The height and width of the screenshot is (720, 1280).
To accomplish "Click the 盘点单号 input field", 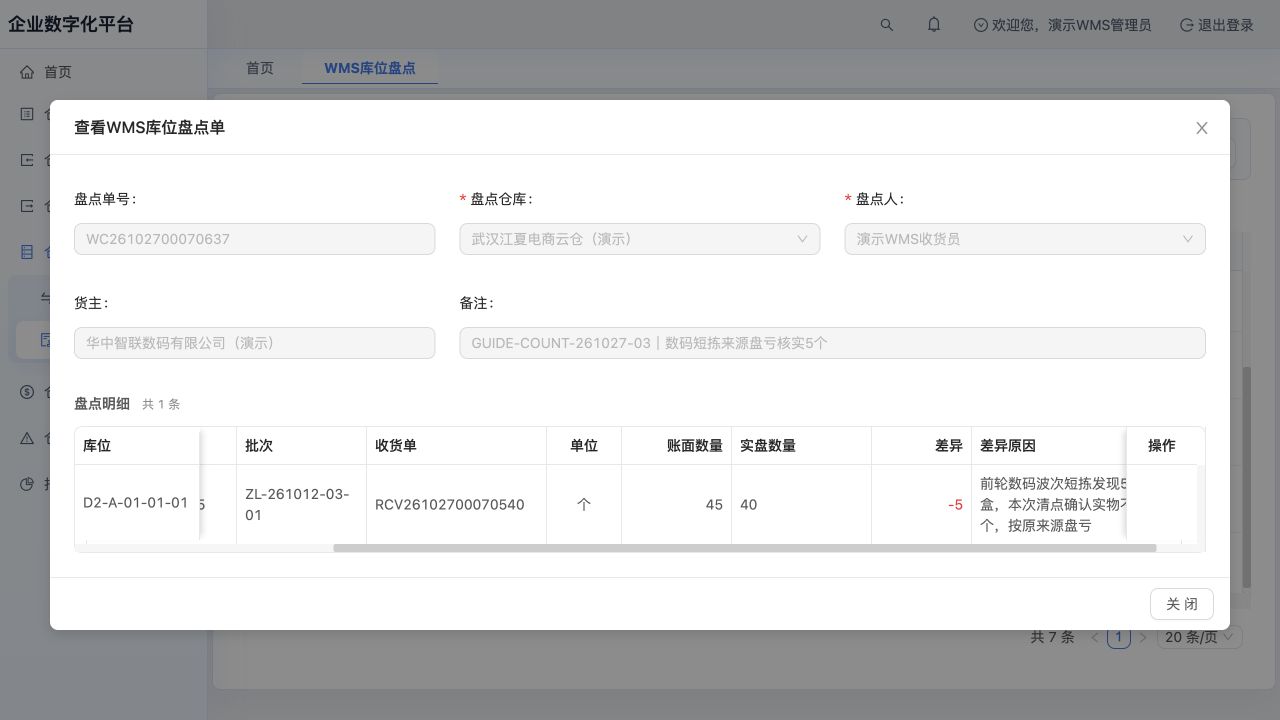I will click(255, 239).
